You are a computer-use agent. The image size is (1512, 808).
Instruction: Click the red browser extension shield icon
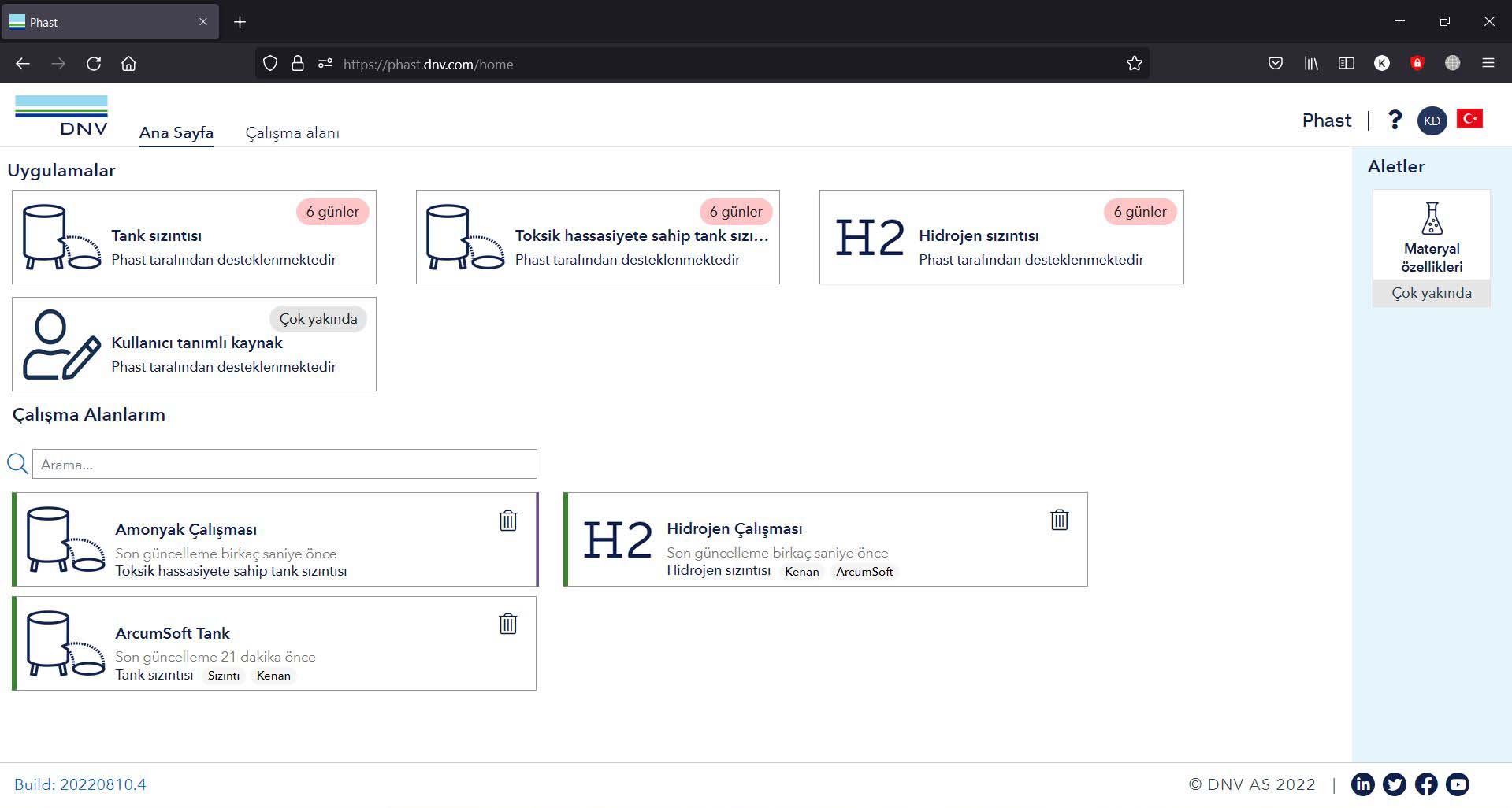coord(1417,64)
